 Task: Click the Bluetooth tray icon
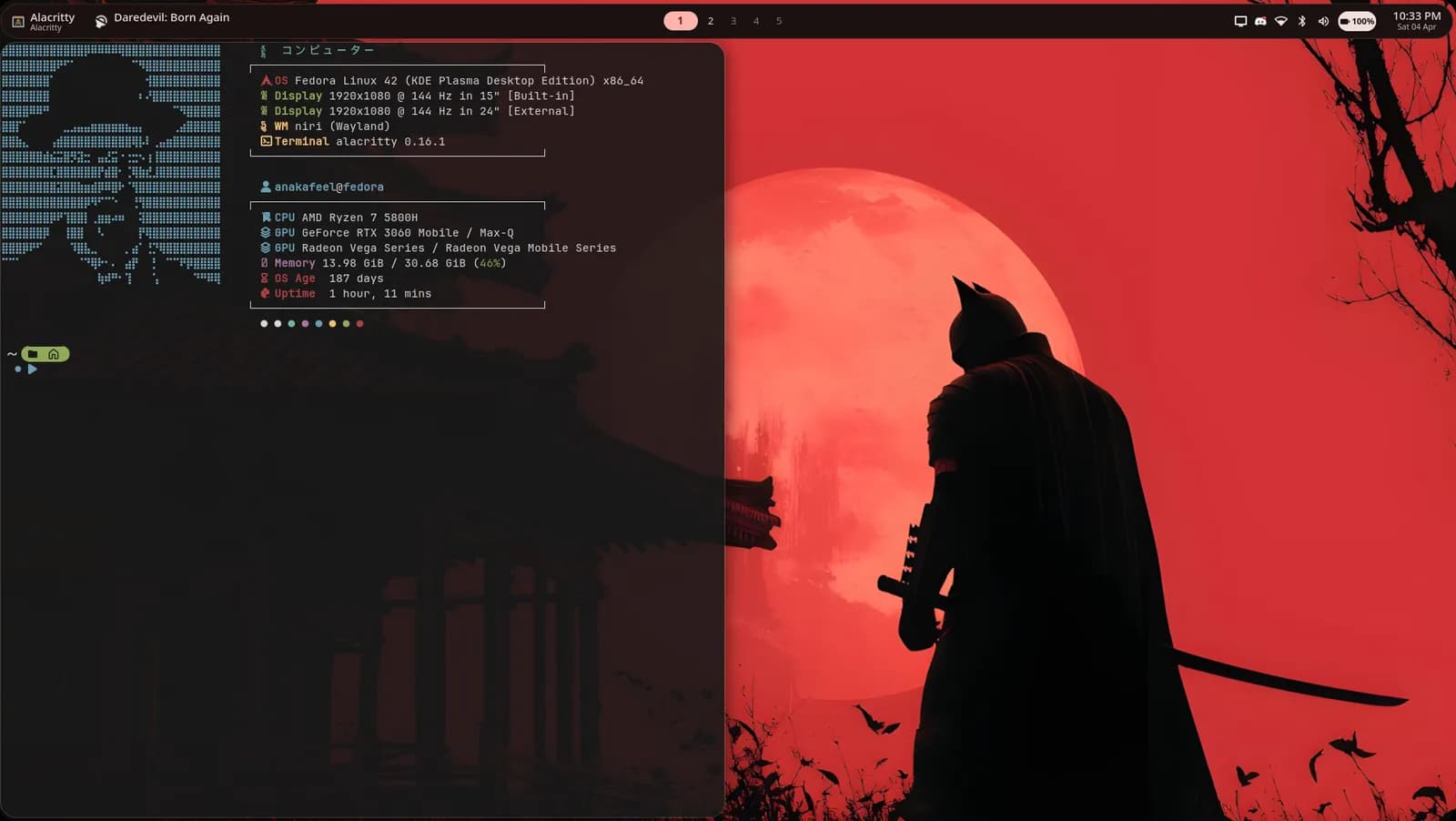(x=1302, y=21)
